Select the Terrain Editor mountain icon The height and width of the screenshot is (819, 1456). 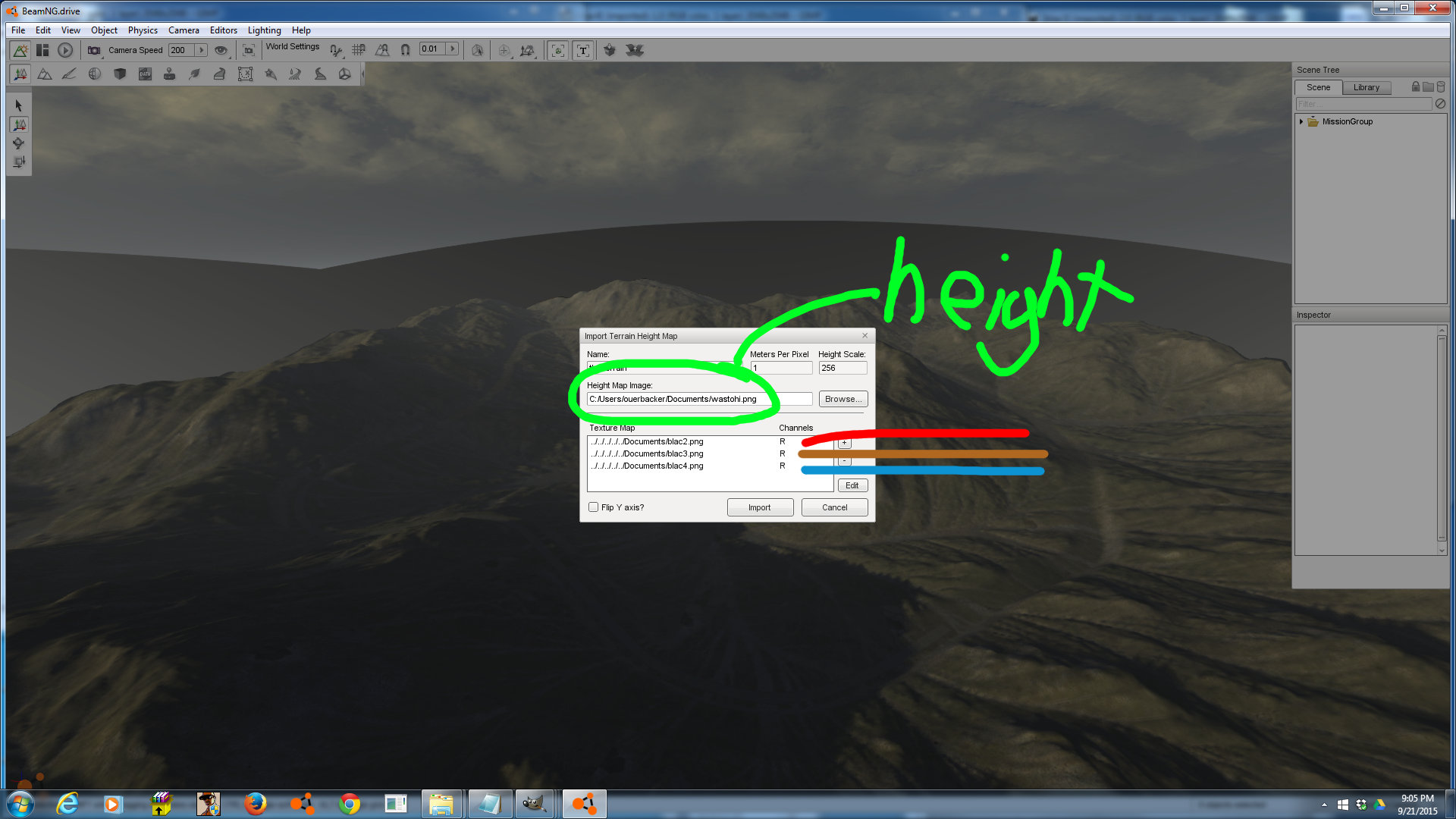(45, 74)
